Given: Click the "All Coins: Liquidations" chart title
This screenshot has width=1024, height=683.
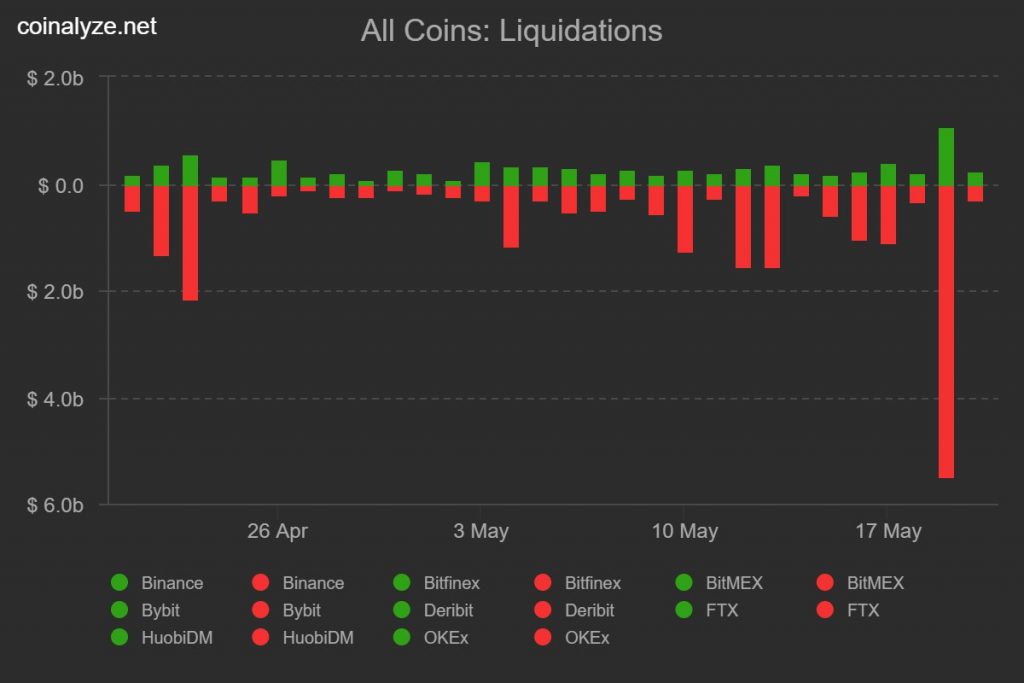Looking at the screenshot, I should (511, 31).
